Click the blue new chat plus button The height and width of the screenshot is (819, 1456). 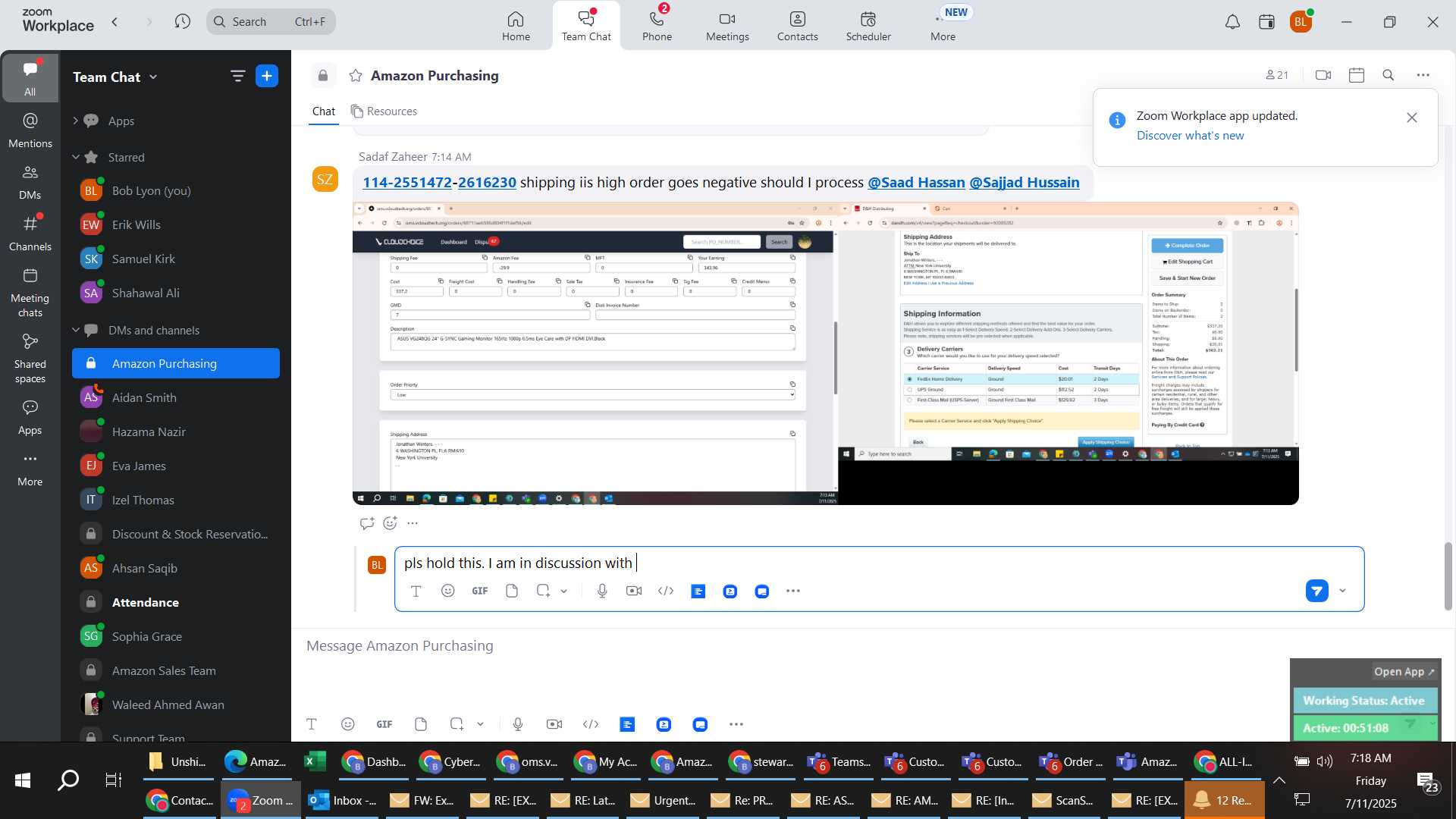[267, 76]
